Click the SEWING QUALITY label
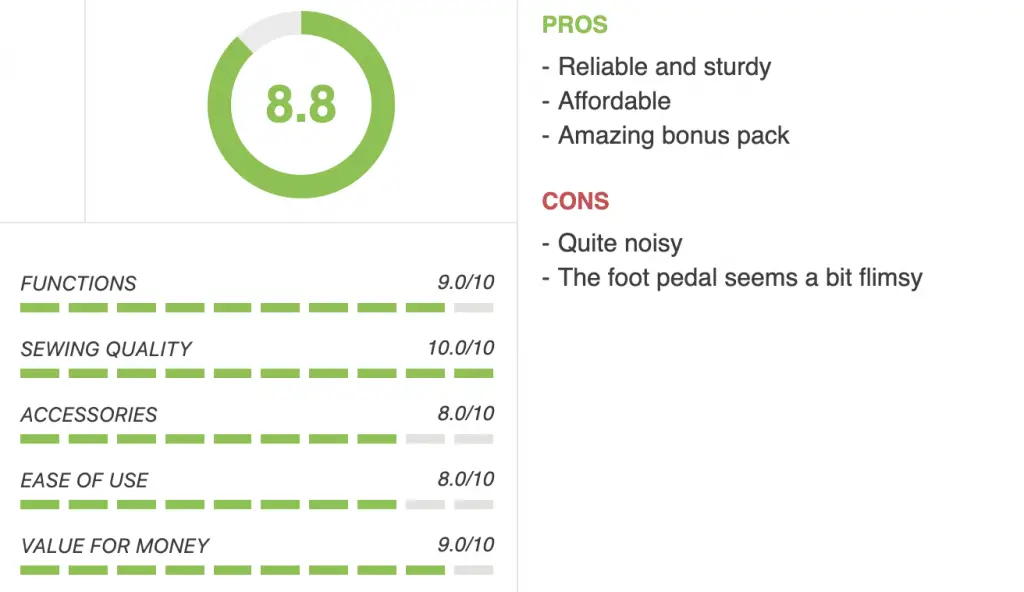 tap(106, 349)
